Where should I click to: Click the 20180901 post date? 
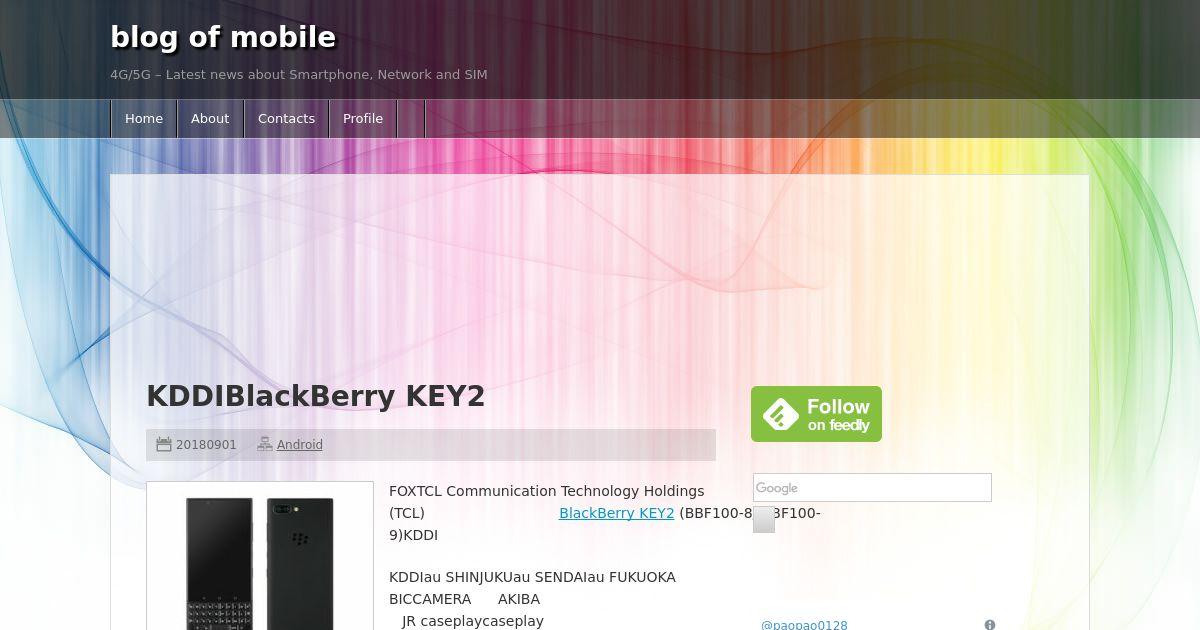tap(206, 445)
